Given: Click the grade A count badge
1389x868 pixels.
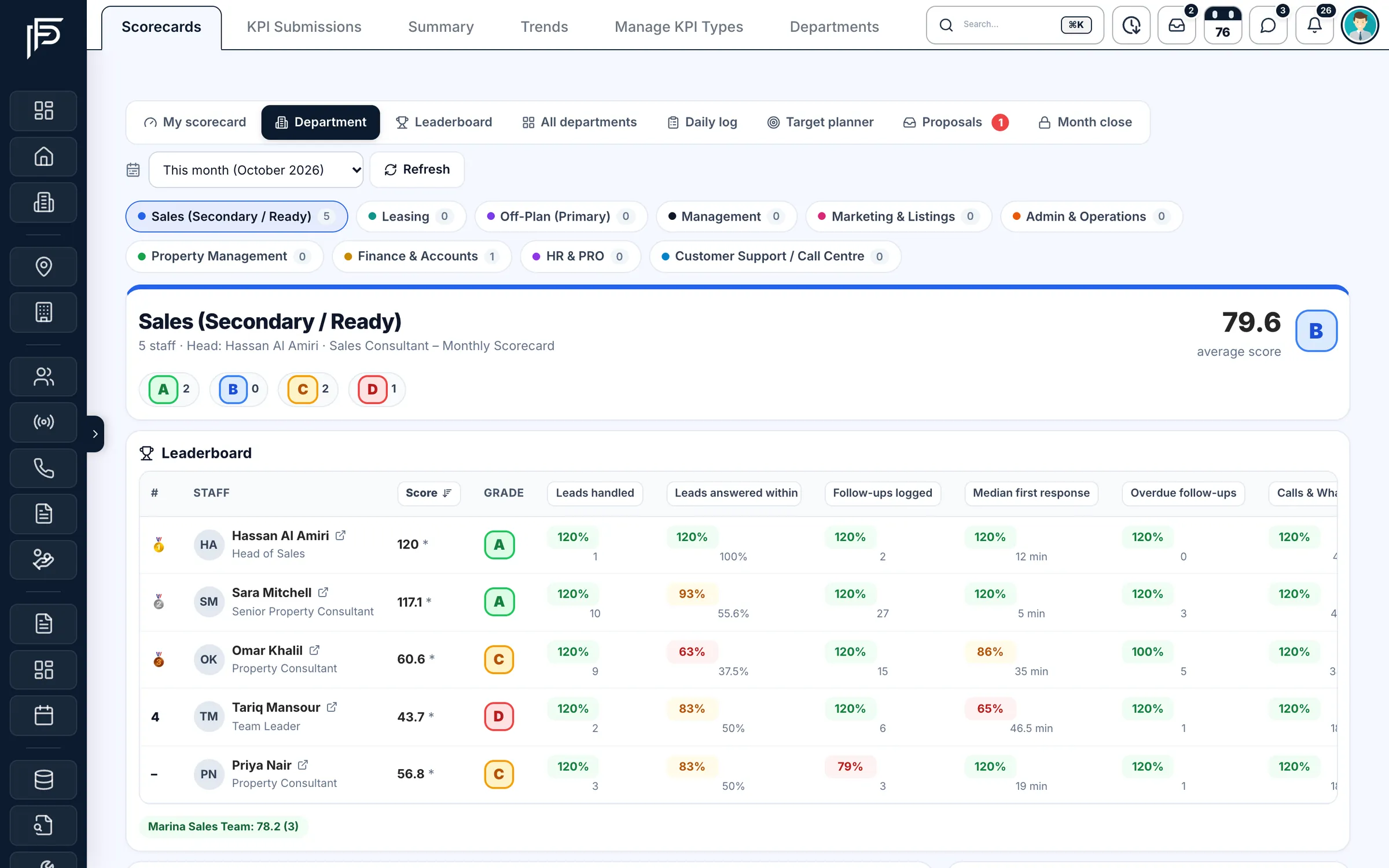Looking at the screenshot, I should click(169, 389).
